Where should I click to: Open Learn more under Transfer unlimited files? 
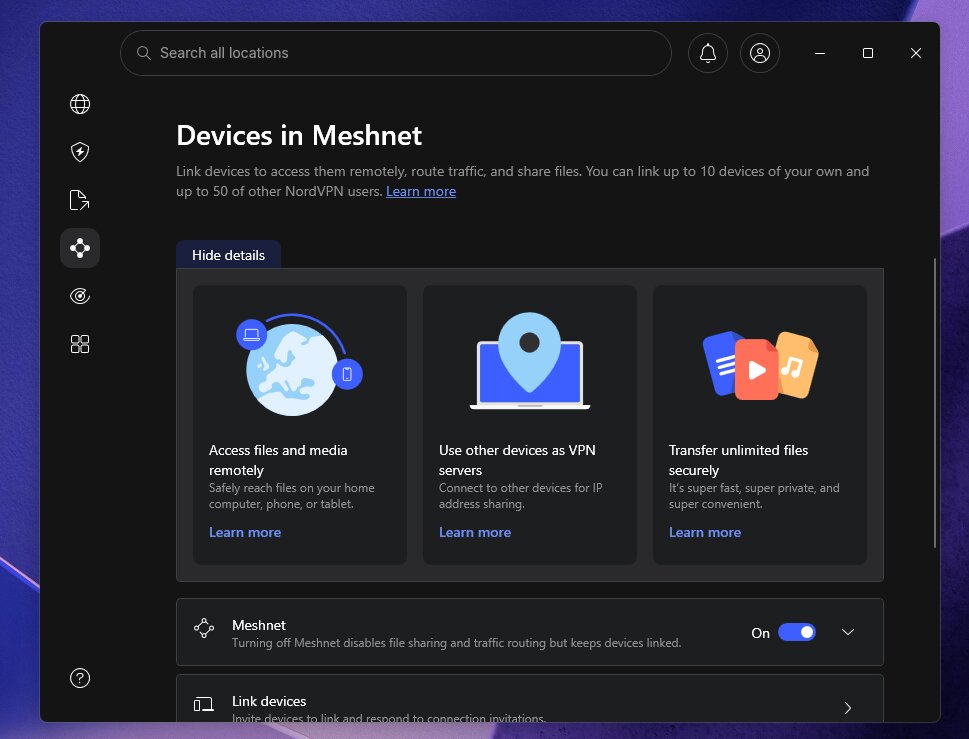705,532
